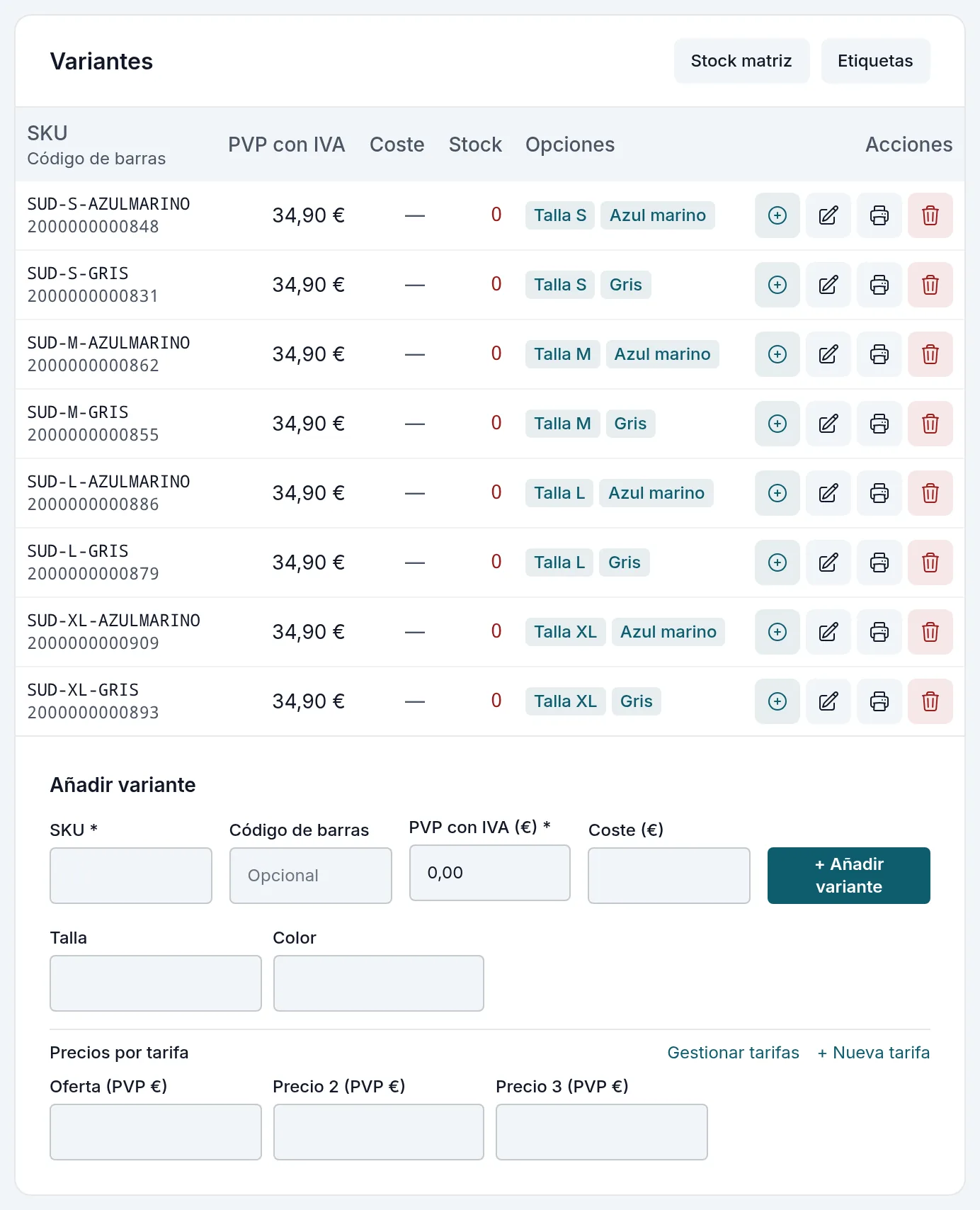Screen dimensions: 980x1210
Task: Focus the SKU input field
Action: [x=131, y=876]
